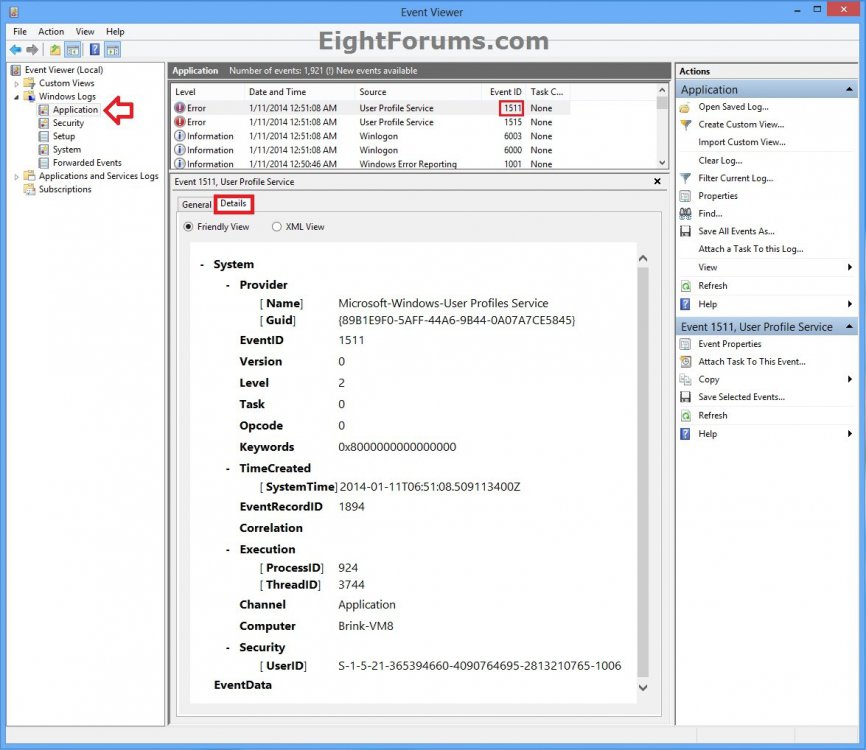Image resolution: width=866 pixels, height=750 pixels.
Task: Switch to the General tab
Action: click(196, 204)
